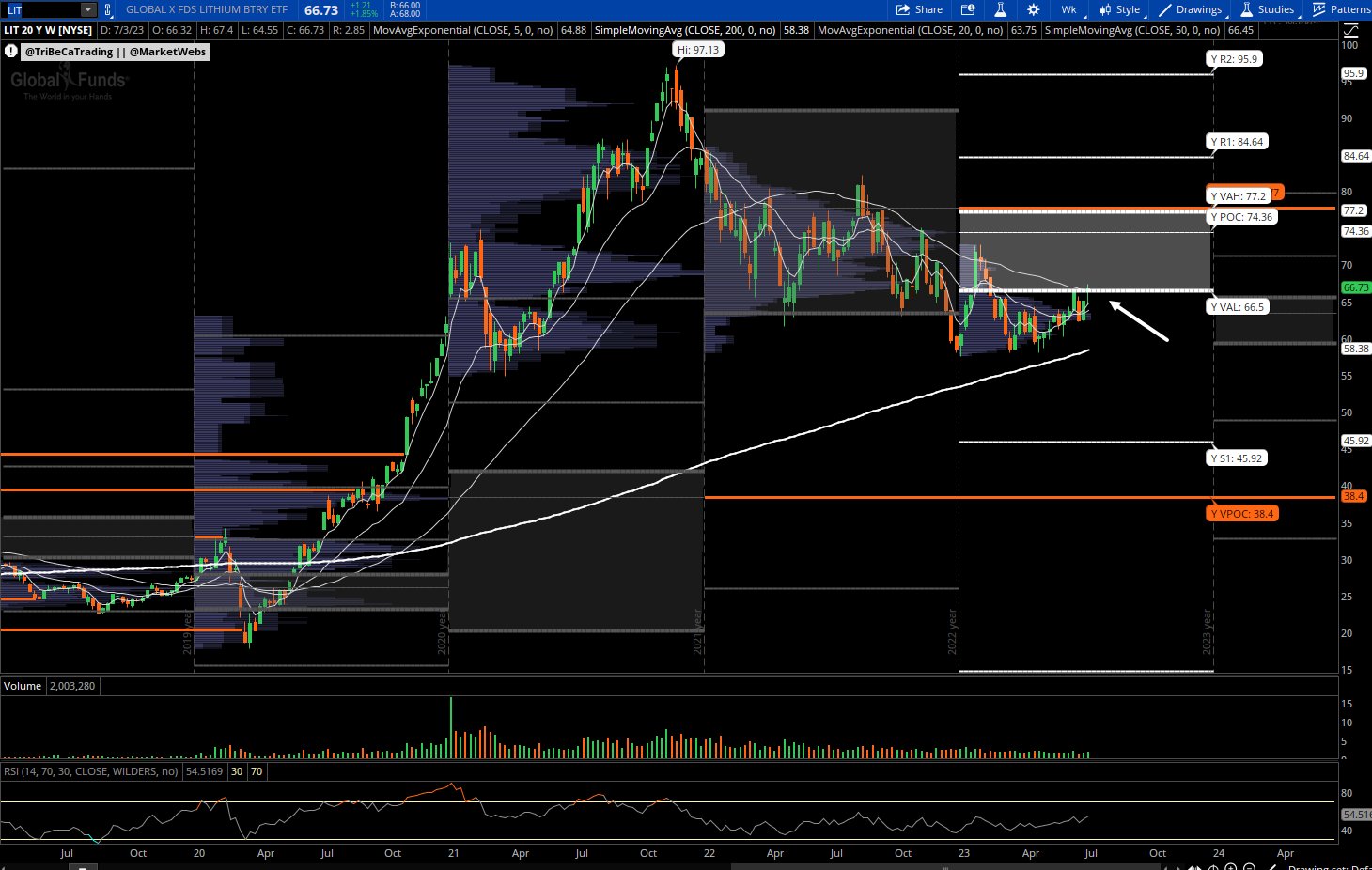Click the symbol link chain icon
This screenshot has height=870, width=1372.
tap(107, 9)
